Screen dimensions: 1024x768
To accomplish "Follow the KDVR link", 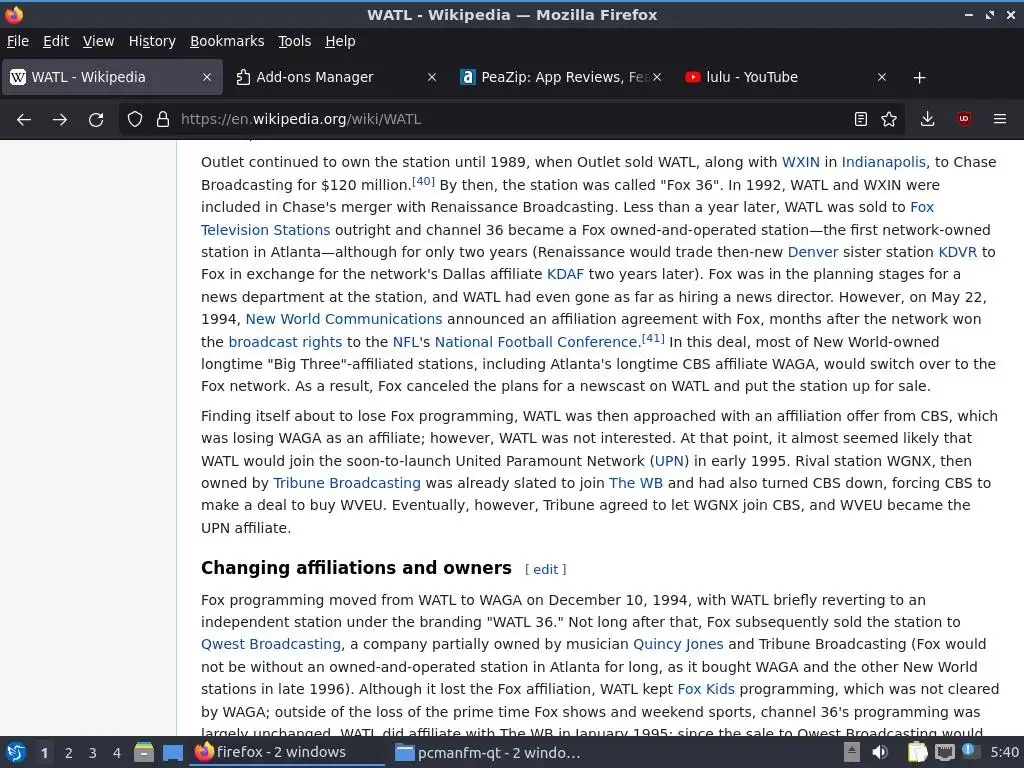I will pyautogui.click(x=957, y=252).
